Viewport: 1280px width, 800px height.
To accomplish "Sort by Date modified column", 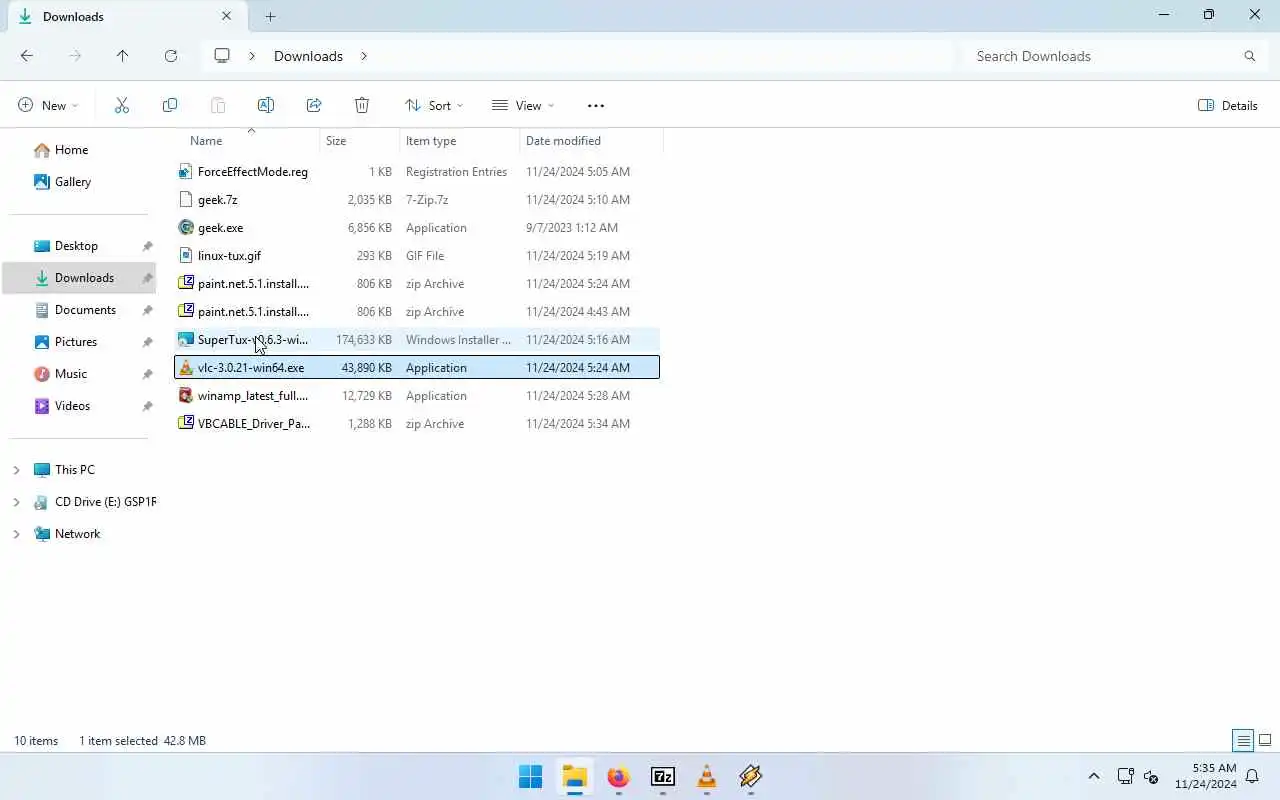I will click(x=591, y=141).
